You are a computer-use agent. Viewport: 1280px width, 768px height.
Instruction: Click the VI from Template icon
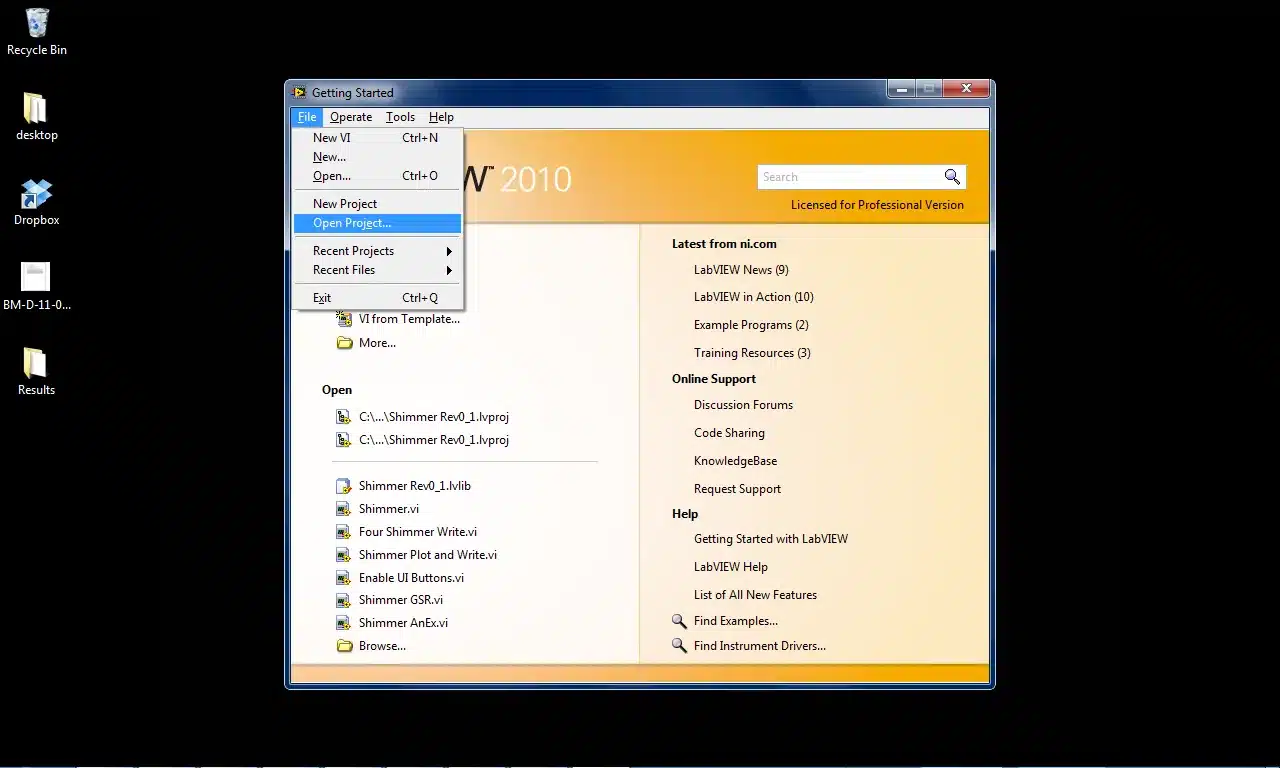coord(344,319)
